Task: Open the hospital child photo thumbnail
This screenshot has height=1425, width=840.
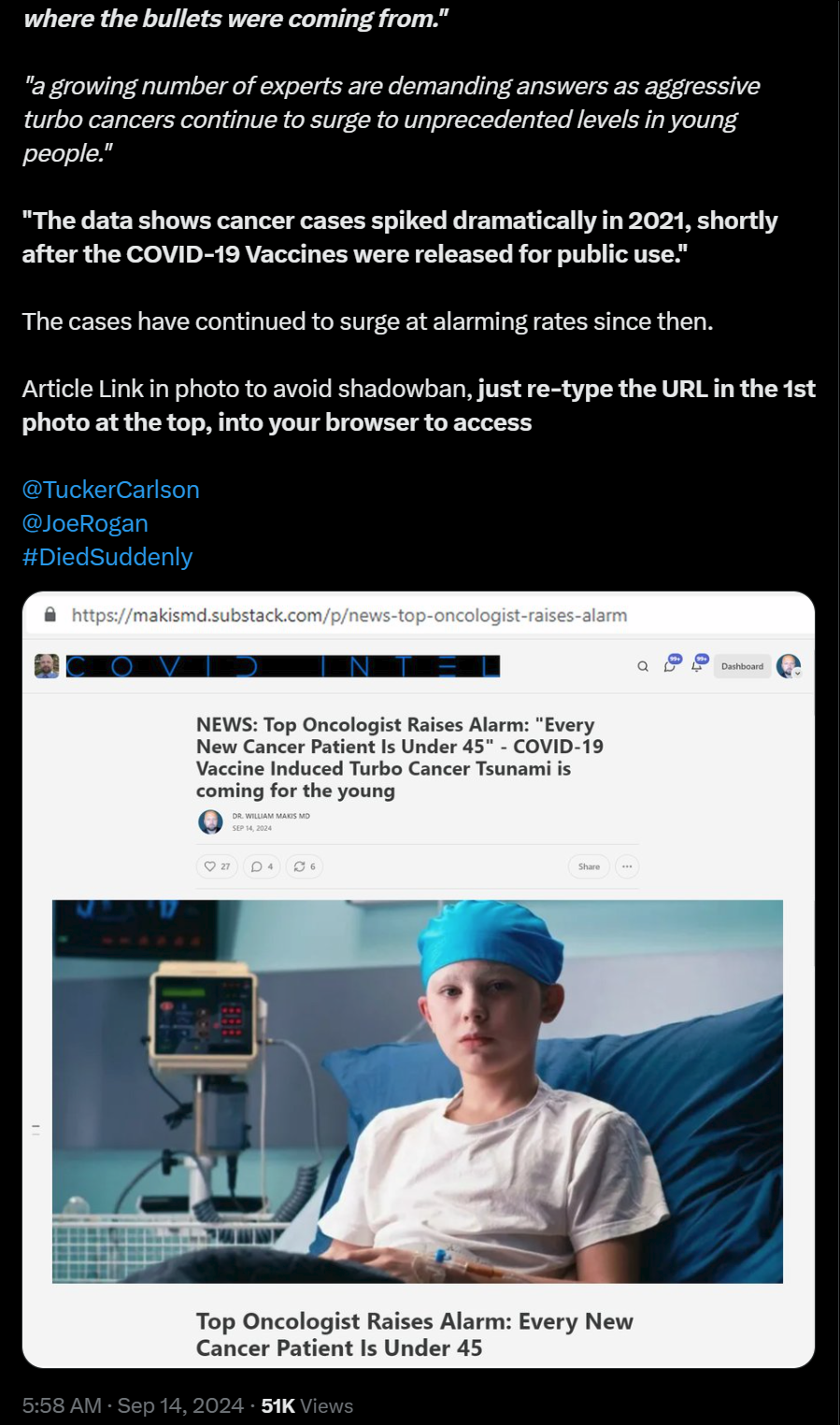Action: 418,1091
